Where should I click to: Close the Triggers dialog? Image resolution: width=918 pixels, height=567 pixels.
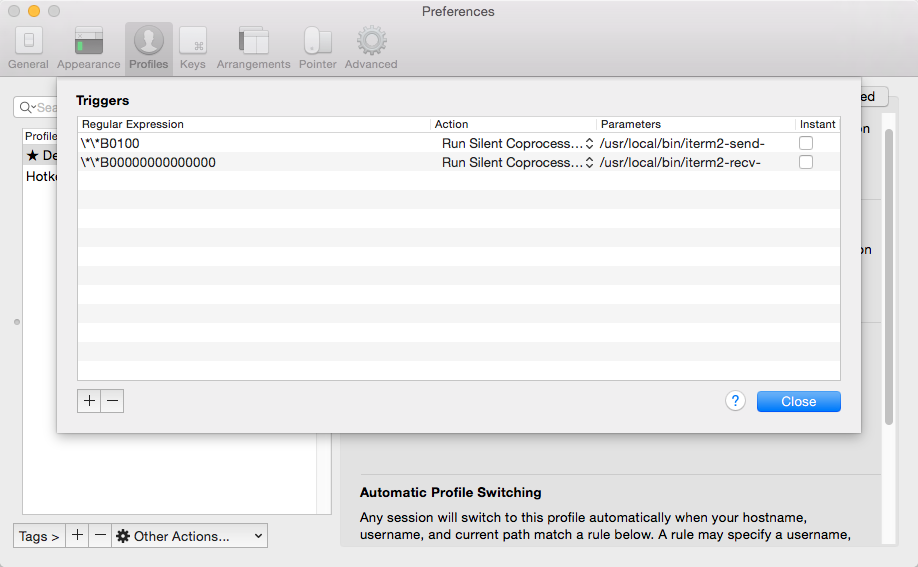[x=798, y=401]
